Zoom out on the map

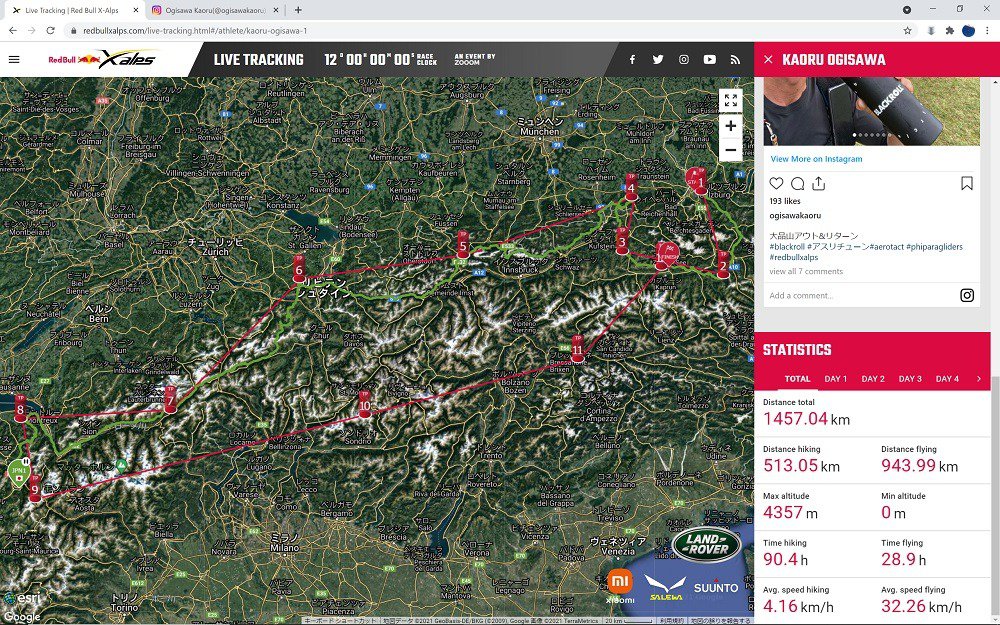[x=731, y=151]
